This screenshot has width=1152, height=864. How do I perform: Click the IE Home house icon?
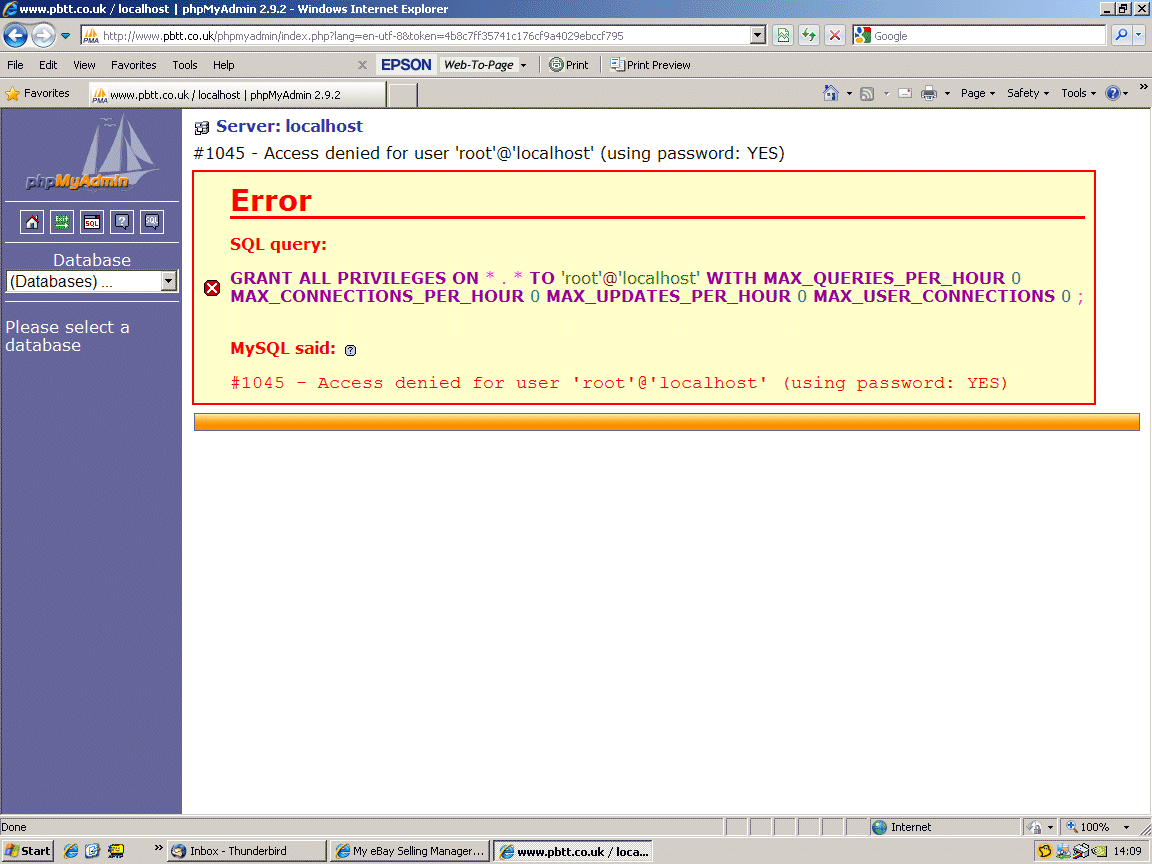[830, 93]
